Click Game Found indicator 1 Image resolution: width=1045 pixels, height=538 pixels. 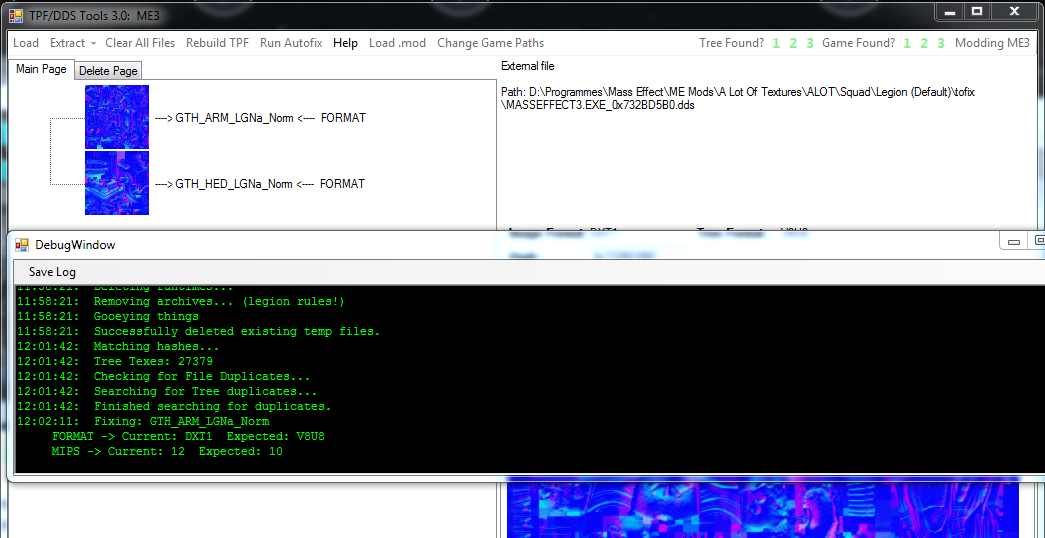click(907, 43)
